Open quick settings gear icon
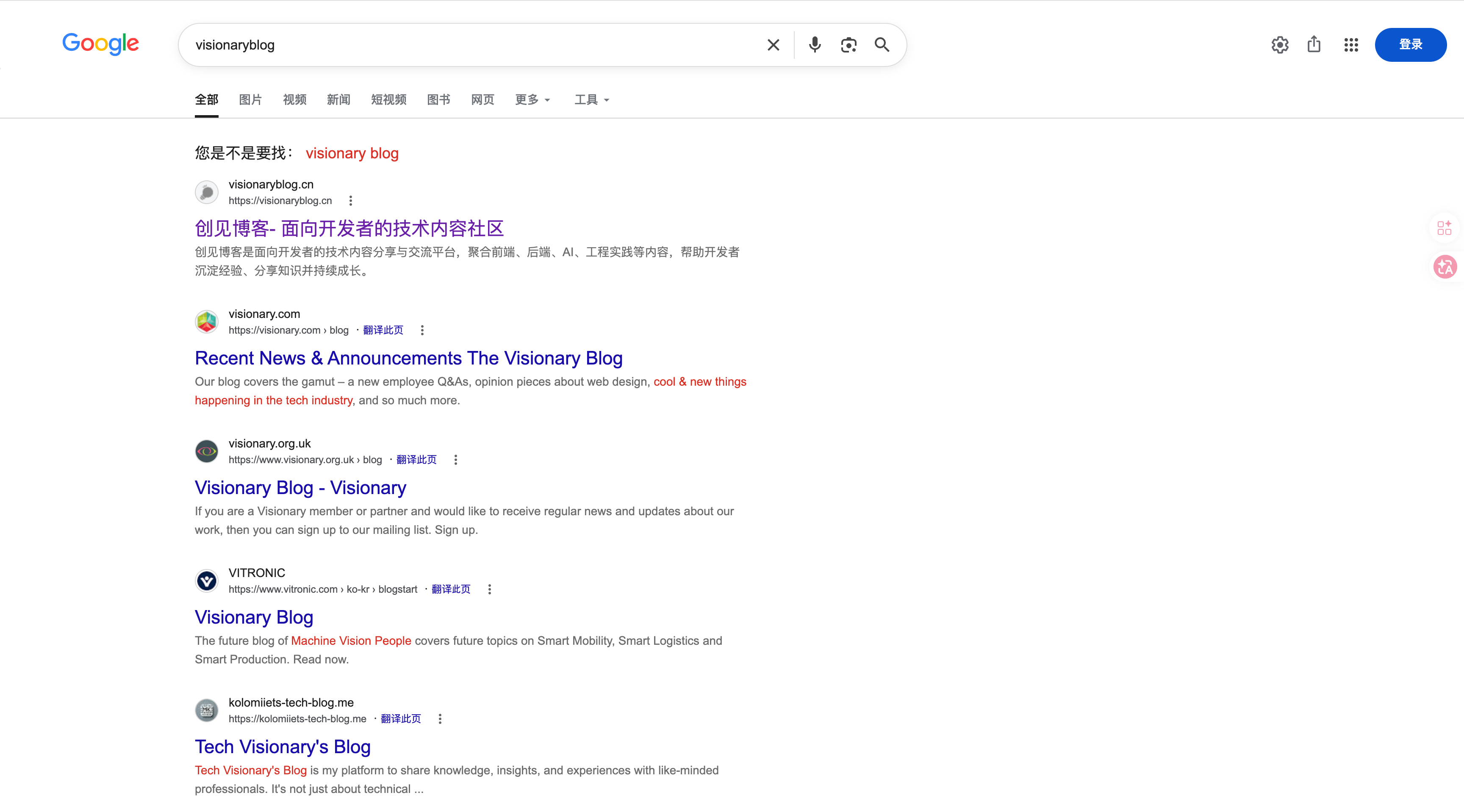Screen dimensions: 1464x812 pyautogui.click(x=1280, y=45)
